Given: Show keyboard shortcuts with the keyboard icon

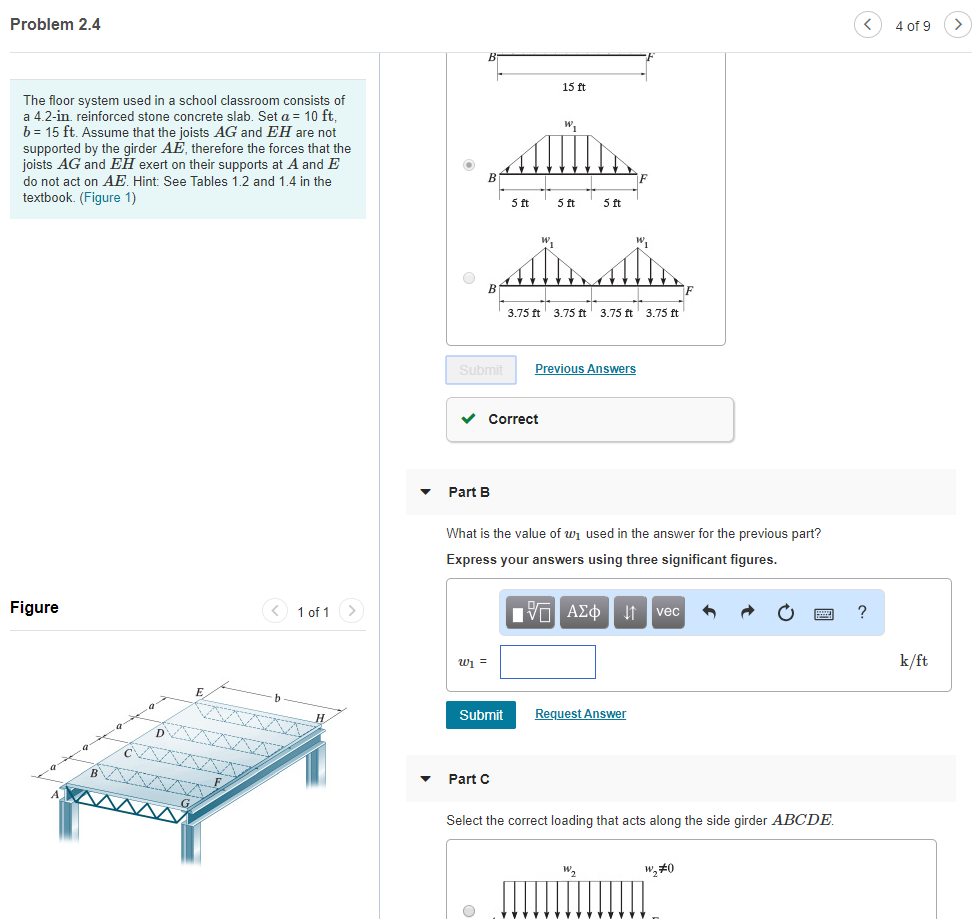Looking at the screenshot, I should click(824, 614).
